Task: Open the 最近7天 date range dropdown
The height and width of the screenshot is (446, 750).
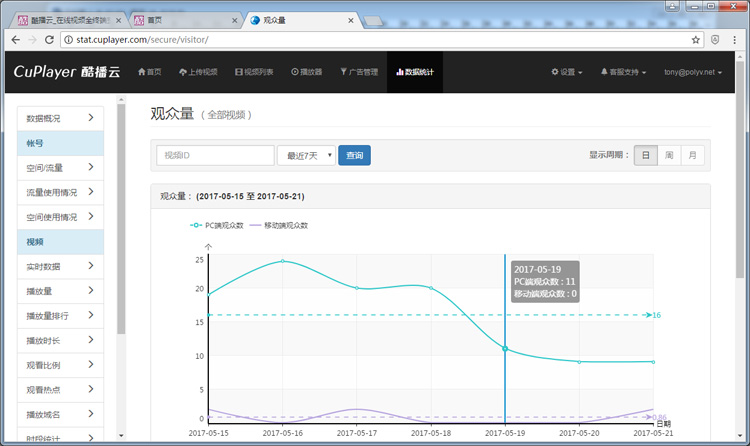Action: (306, 155)
